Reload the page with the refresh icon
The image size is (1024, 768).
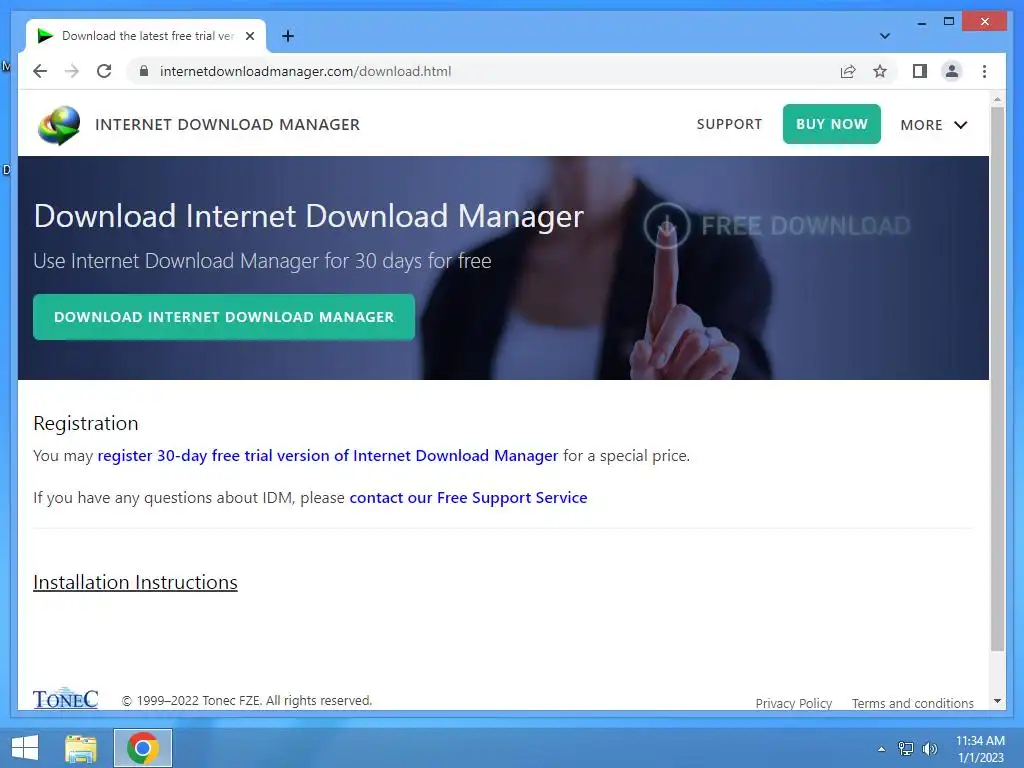[x=104, y=71]
